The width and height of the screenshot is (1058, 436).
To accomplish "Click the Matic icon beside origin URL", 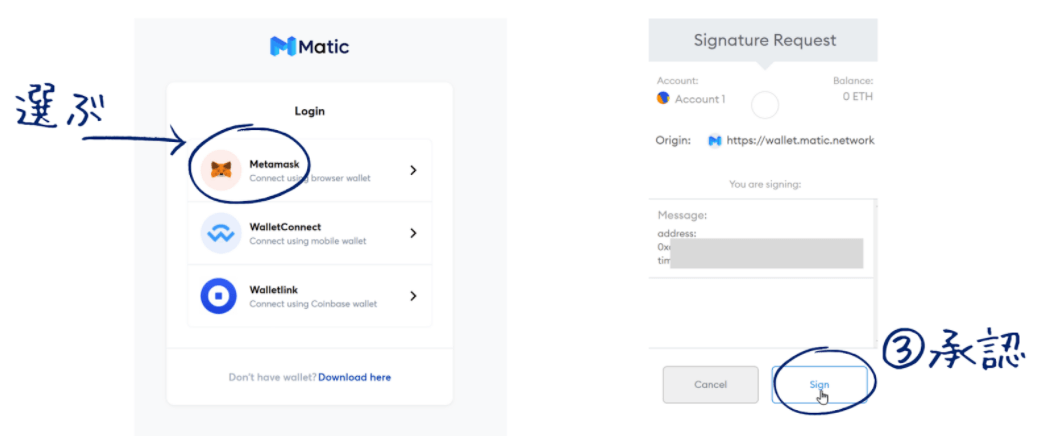I will click(x=714, y=141).
